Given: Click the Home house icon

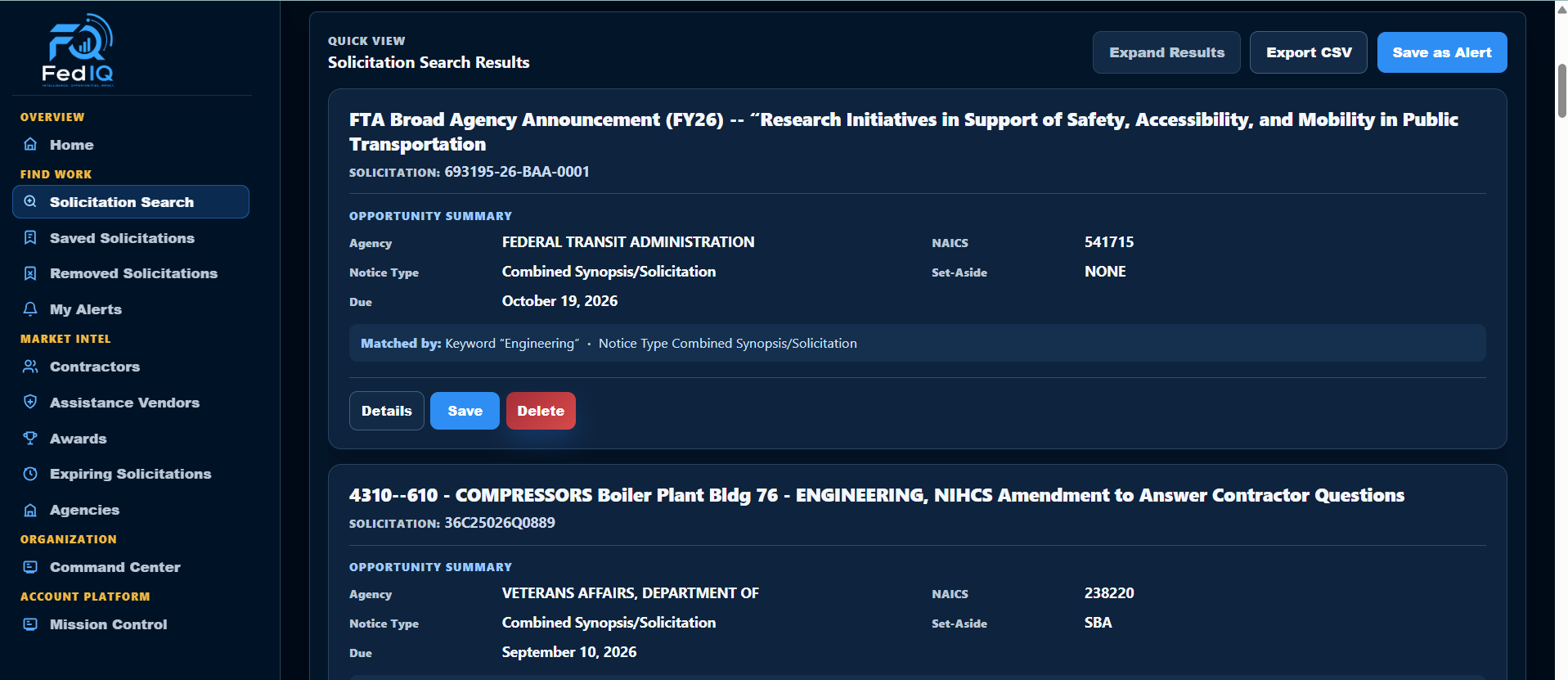Looking at the screenshot, I should point(30,145).
